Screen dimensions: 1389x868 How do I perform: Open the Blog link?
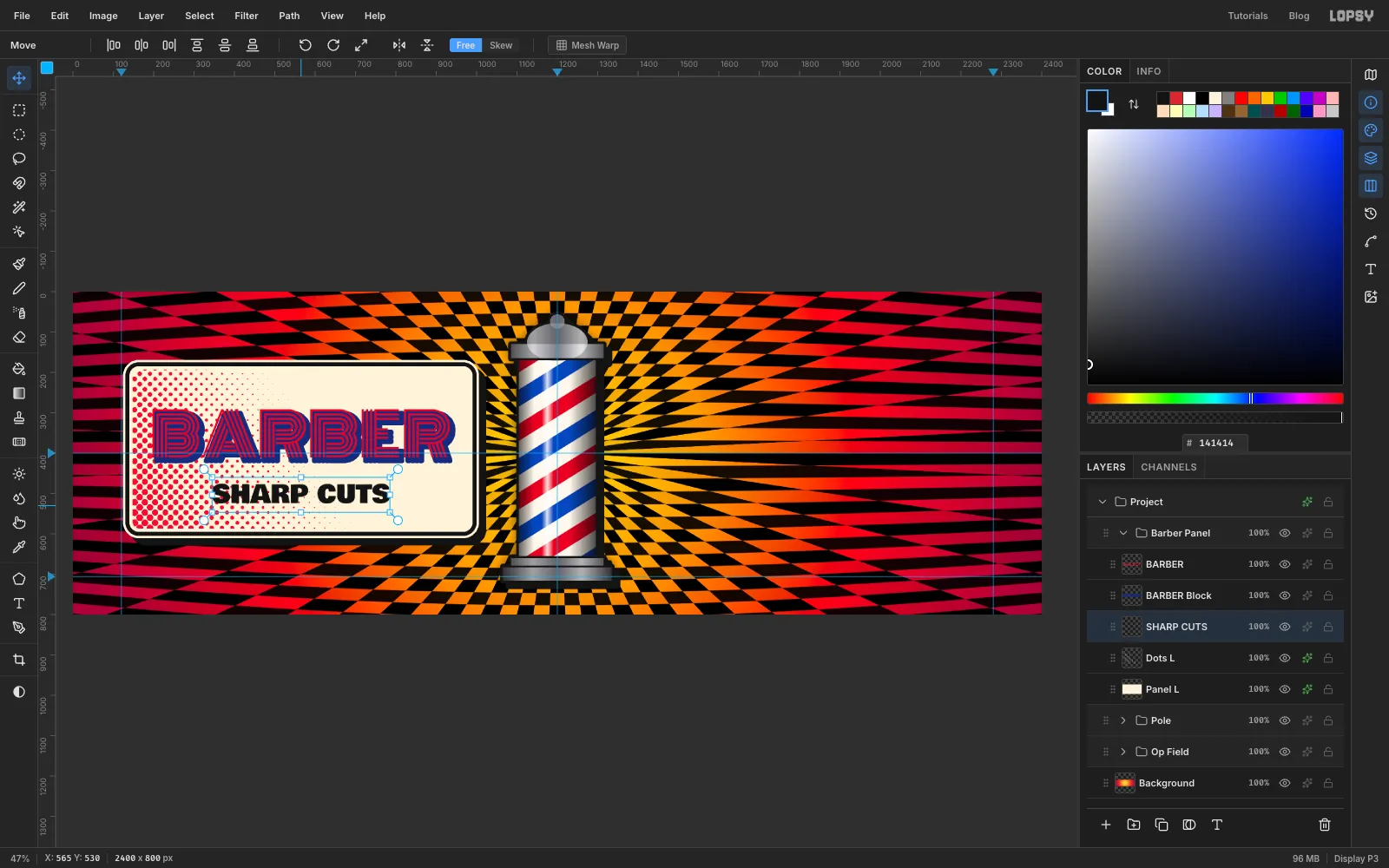point(1299,16)
